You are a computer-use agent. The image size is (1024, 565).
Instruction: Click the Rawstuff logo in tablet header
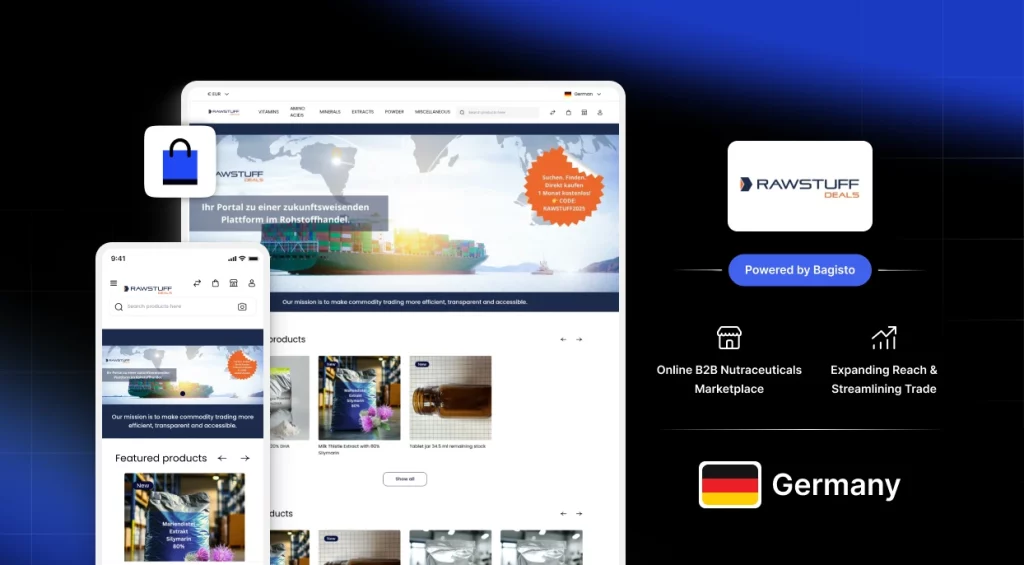223,112
